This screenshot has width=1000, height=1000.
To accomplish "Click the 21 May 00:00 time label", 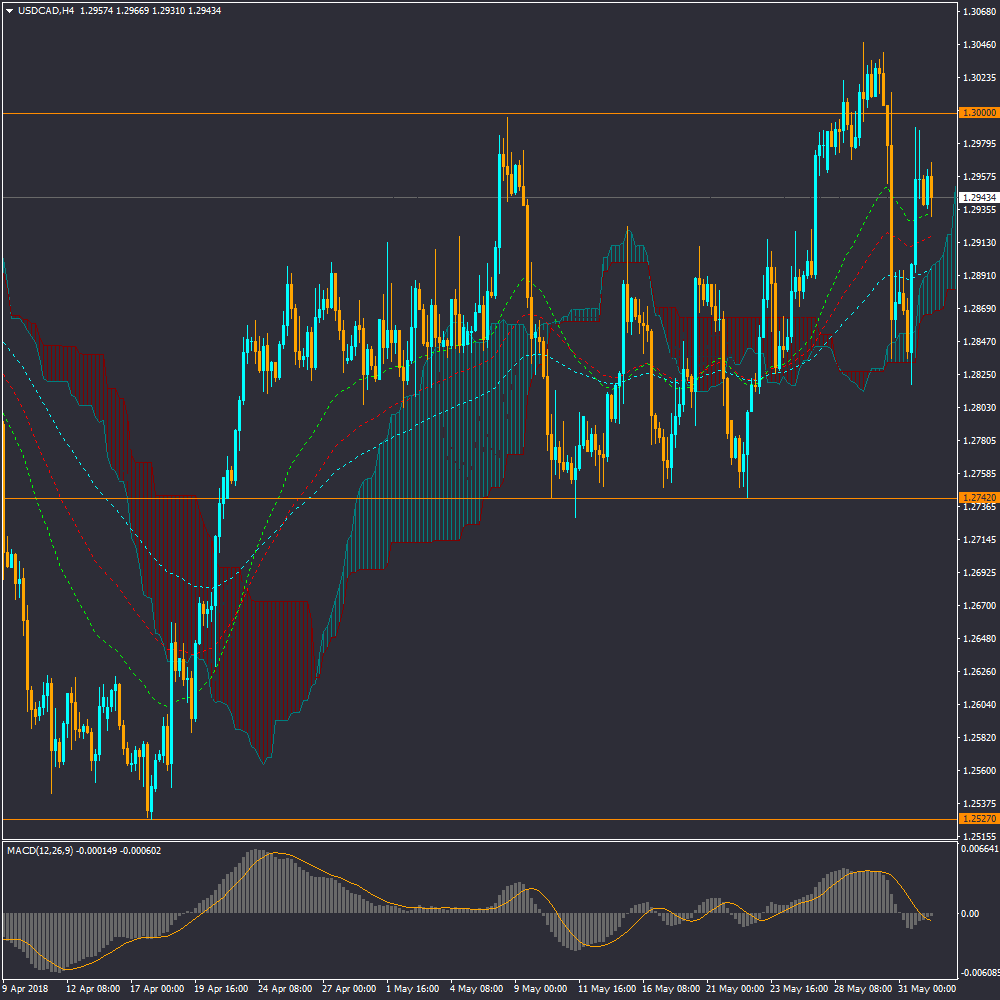I will (x=732, y=988).
